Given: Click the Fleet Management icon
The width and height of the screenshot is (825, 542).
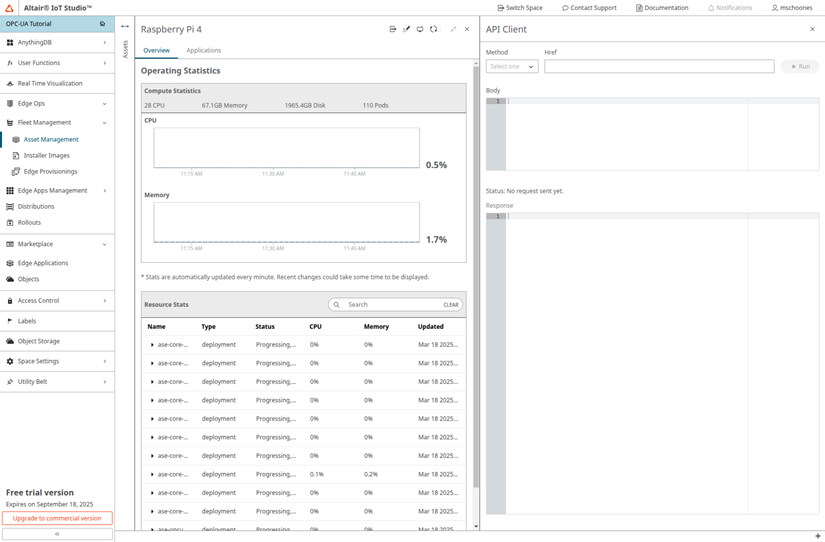Looking at the screenshot, I should pos(10,123).
